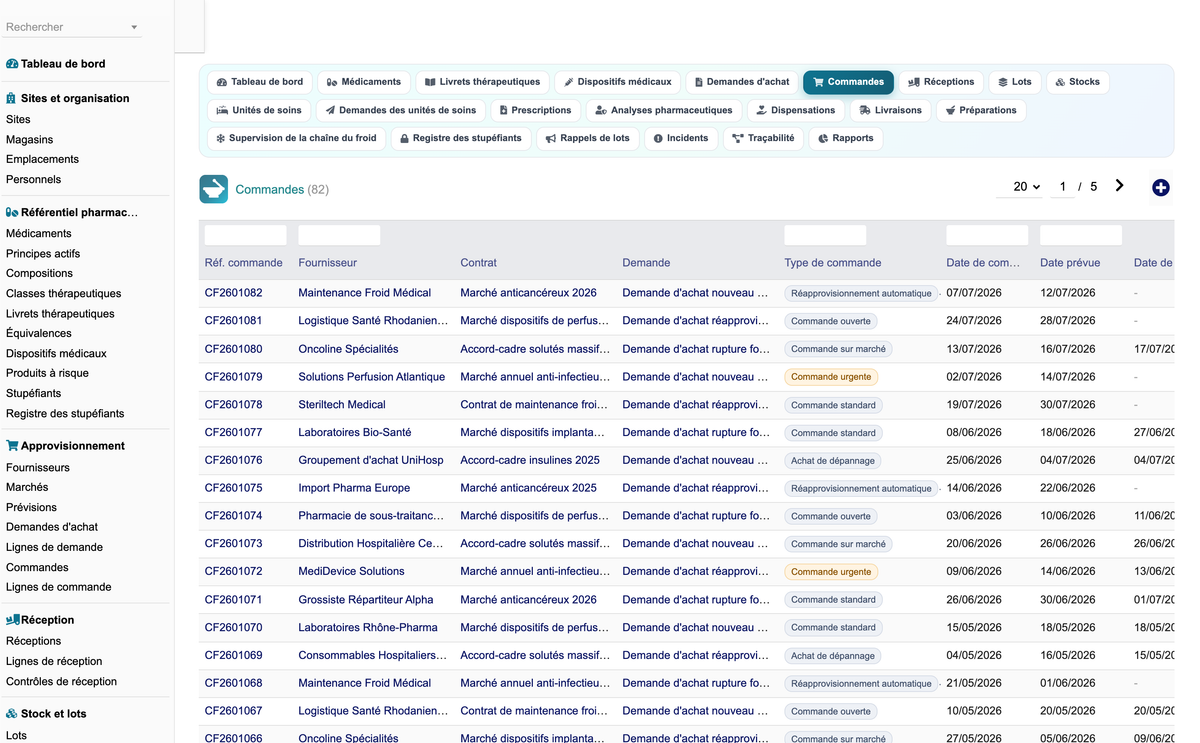Open Produits à risque in sidebar
The image size is (1200, 743).
coord(47,373)
